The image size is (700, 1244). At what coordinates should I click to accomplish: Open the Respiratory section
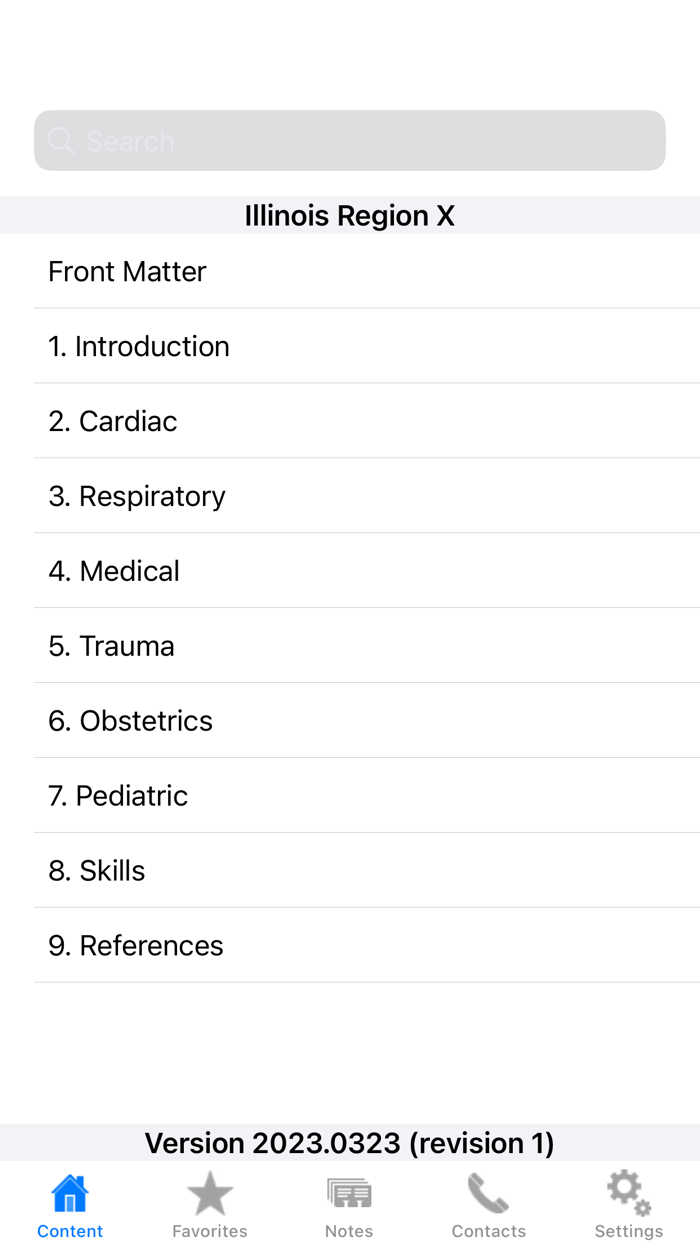tap(136, 496)
